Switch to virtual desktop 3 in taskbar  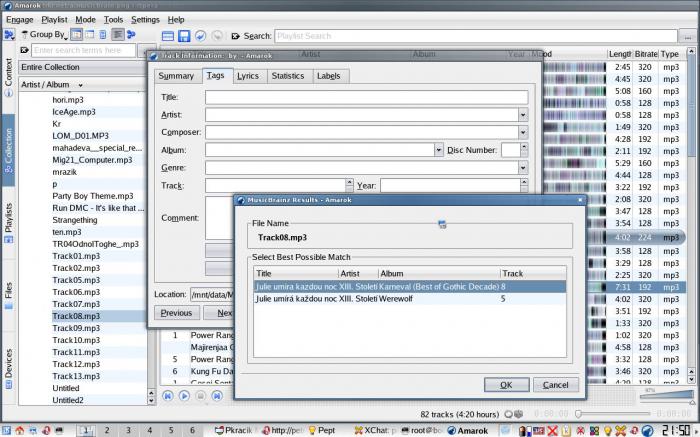[x=128, y=430]
